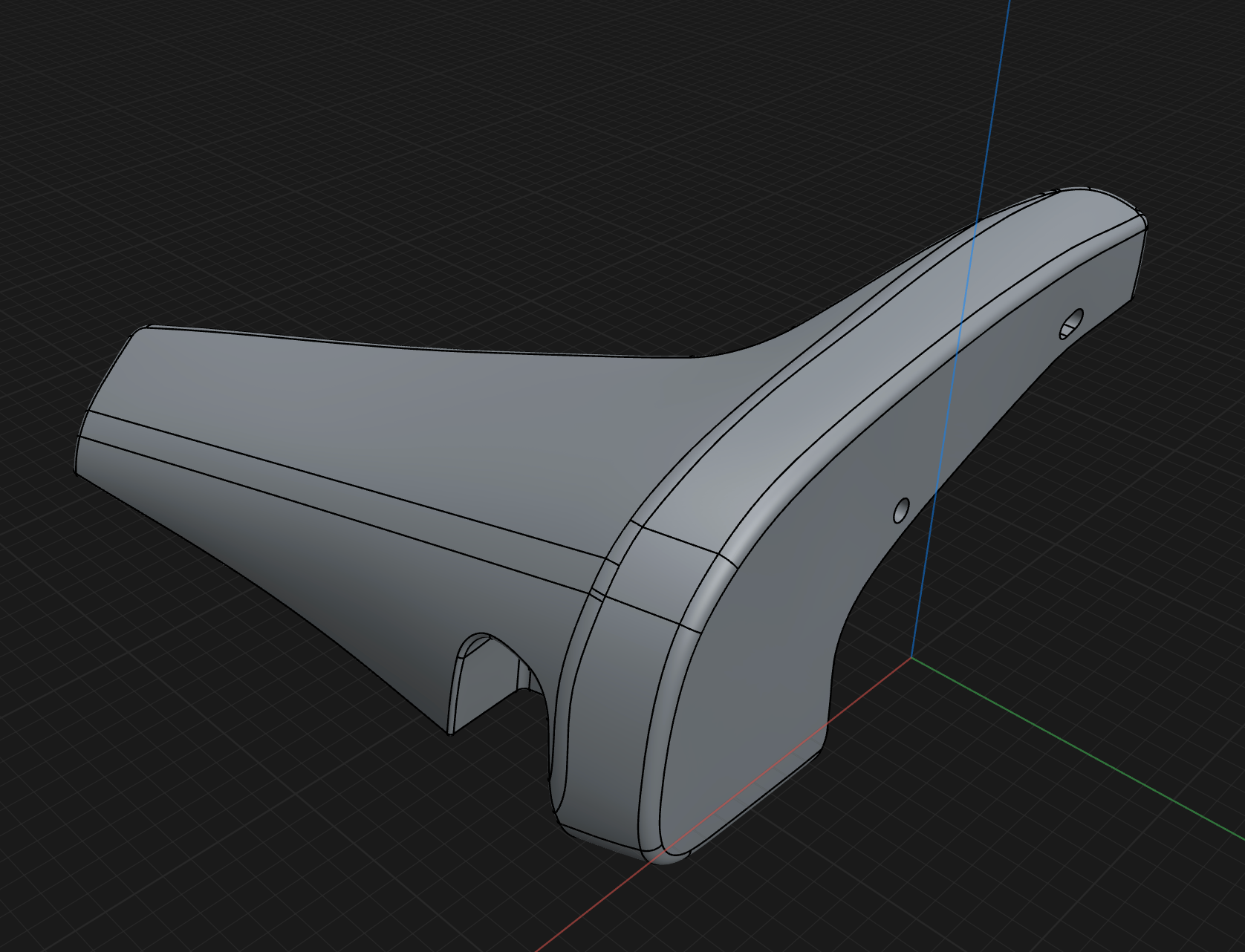The image size is (1245, 952).
Task: Click empty grid space in the top-left corner
Action: pos(59,59)
